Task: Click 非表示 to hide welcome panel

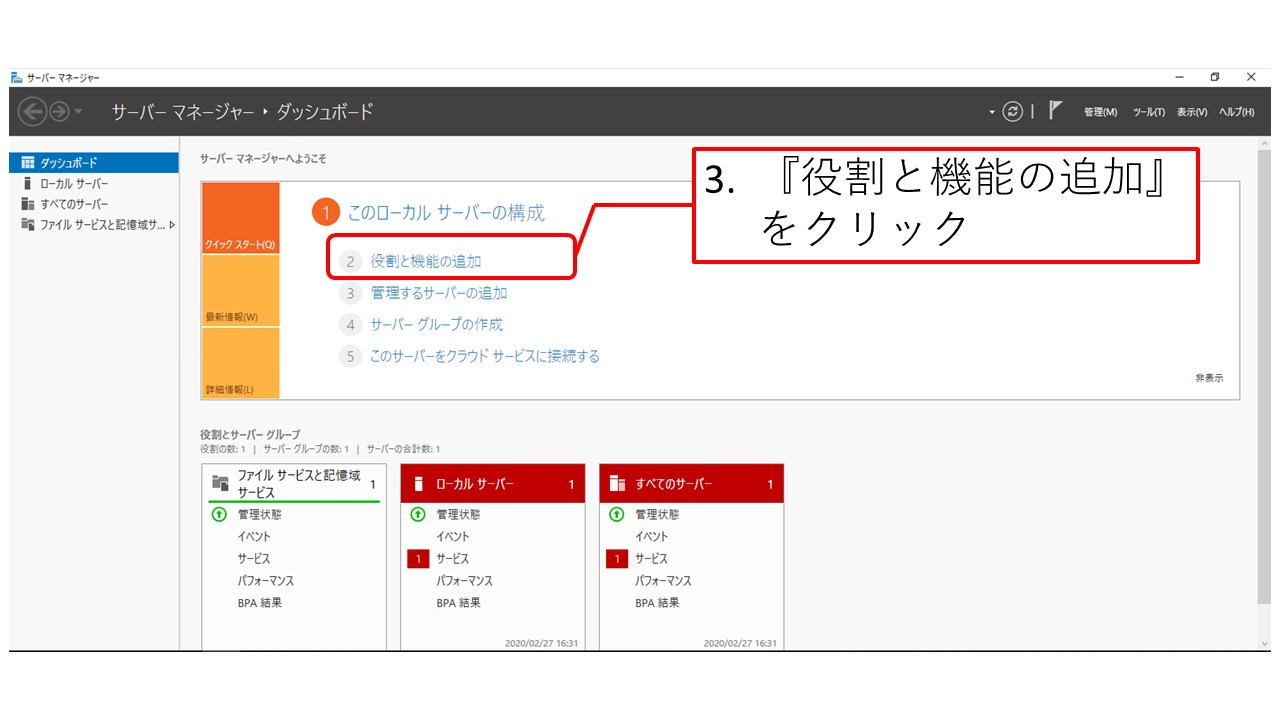Action: point(1208,379)
